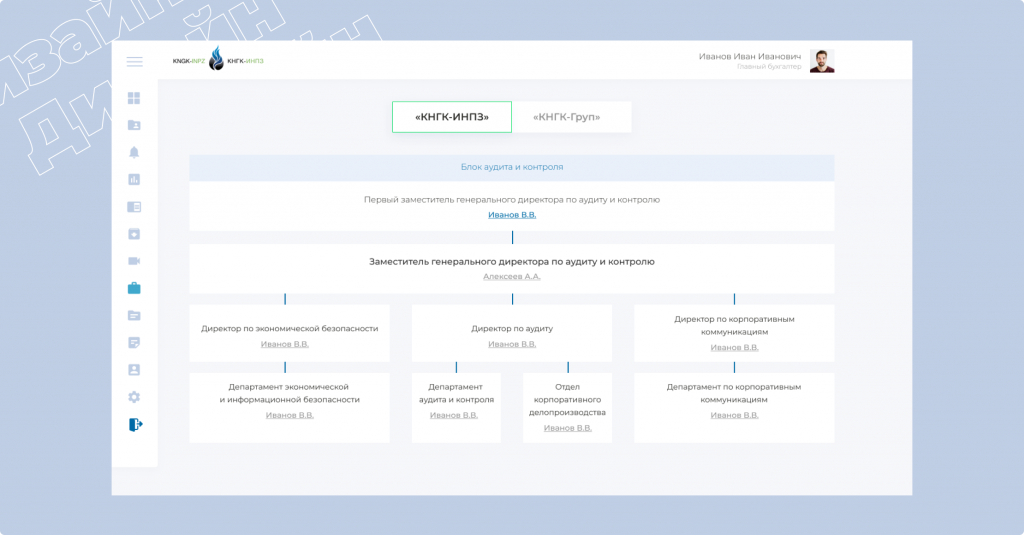Click the user avatar photo
Image resolution: width=1024 pixels, height=535 pixels.
[x=822, y=61]
